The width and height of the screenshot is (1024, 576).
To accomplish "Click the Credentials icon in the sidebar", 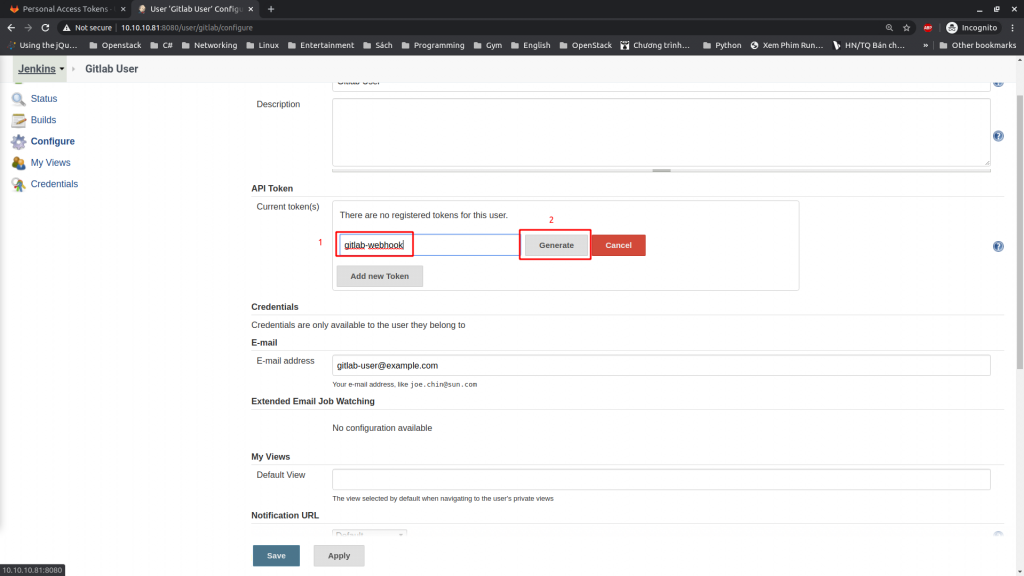I will click(18, 184).
